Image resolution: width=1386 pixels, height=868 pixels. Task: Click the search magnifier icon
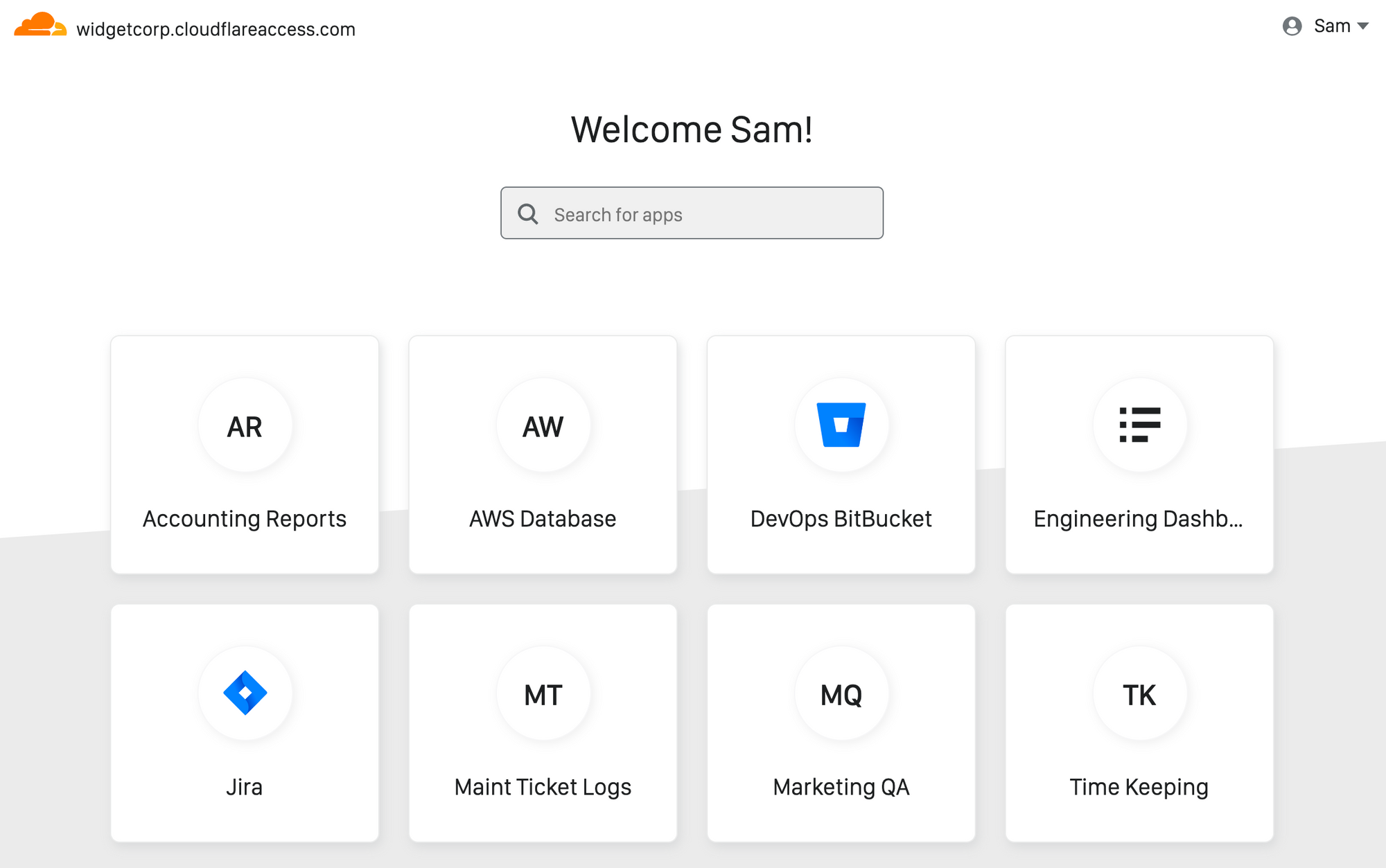tap(528, 214)
